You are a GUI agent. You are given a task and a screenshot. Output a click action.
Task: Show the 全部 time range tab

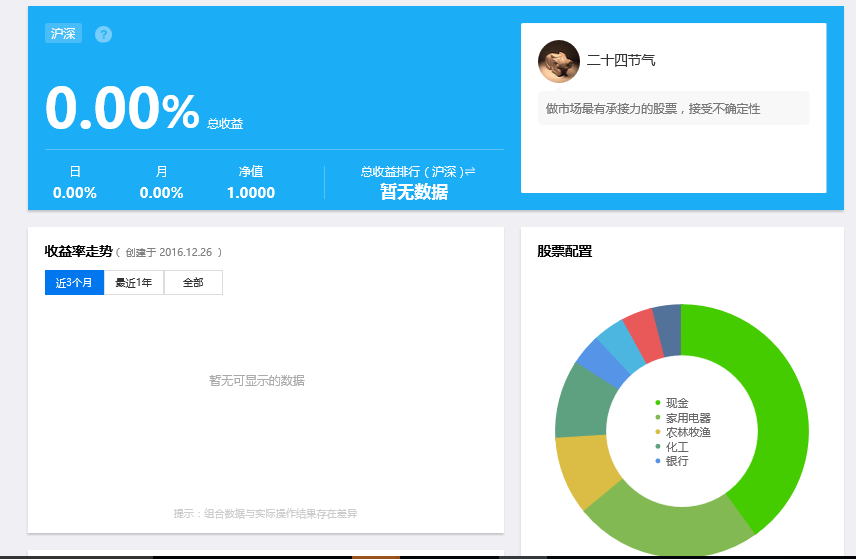coord(193,283)
